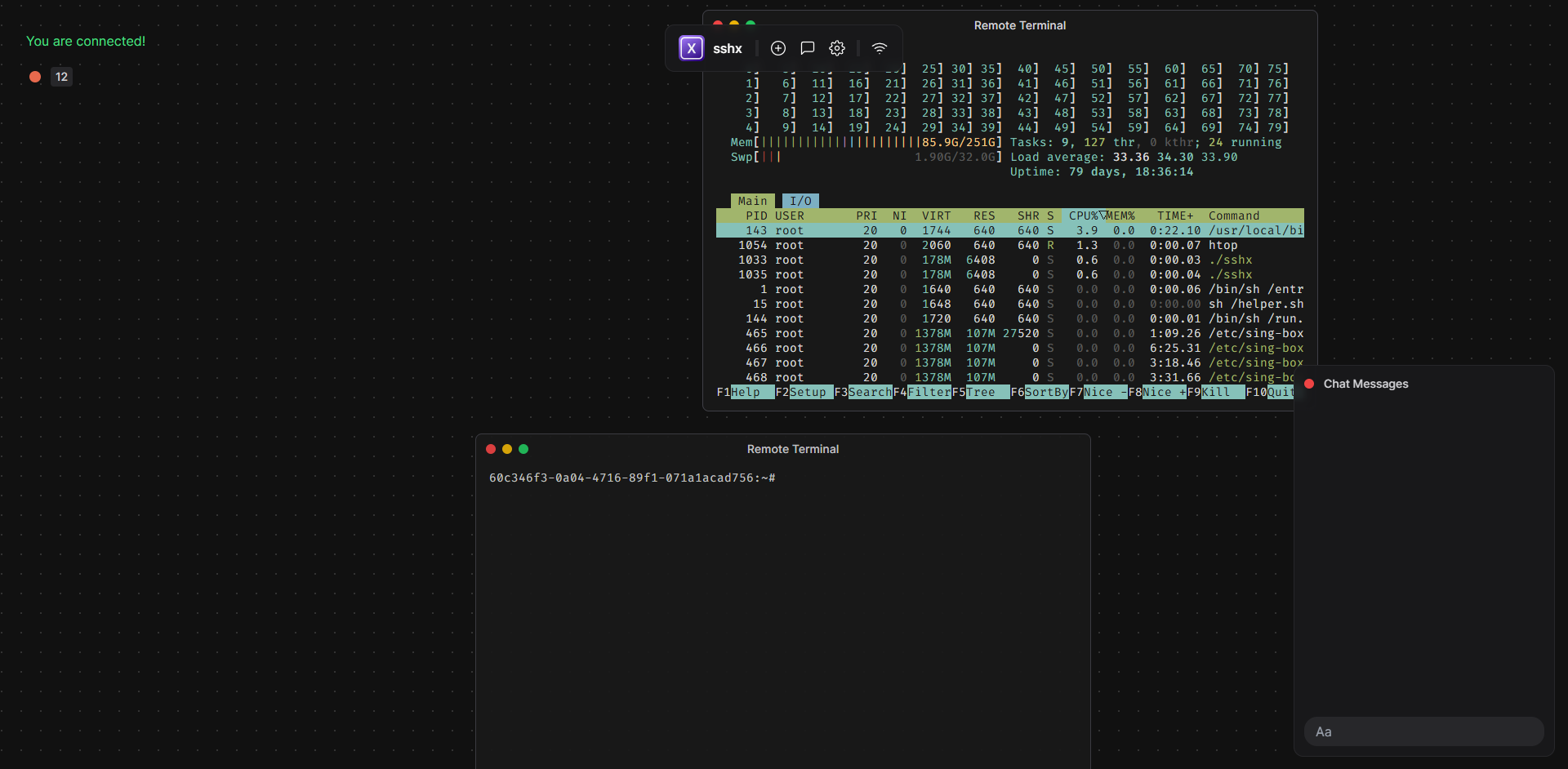1568x769 pixels.
Task: Click the wifi network status icon
Action: pyautogui.click(x=880, y=48)
